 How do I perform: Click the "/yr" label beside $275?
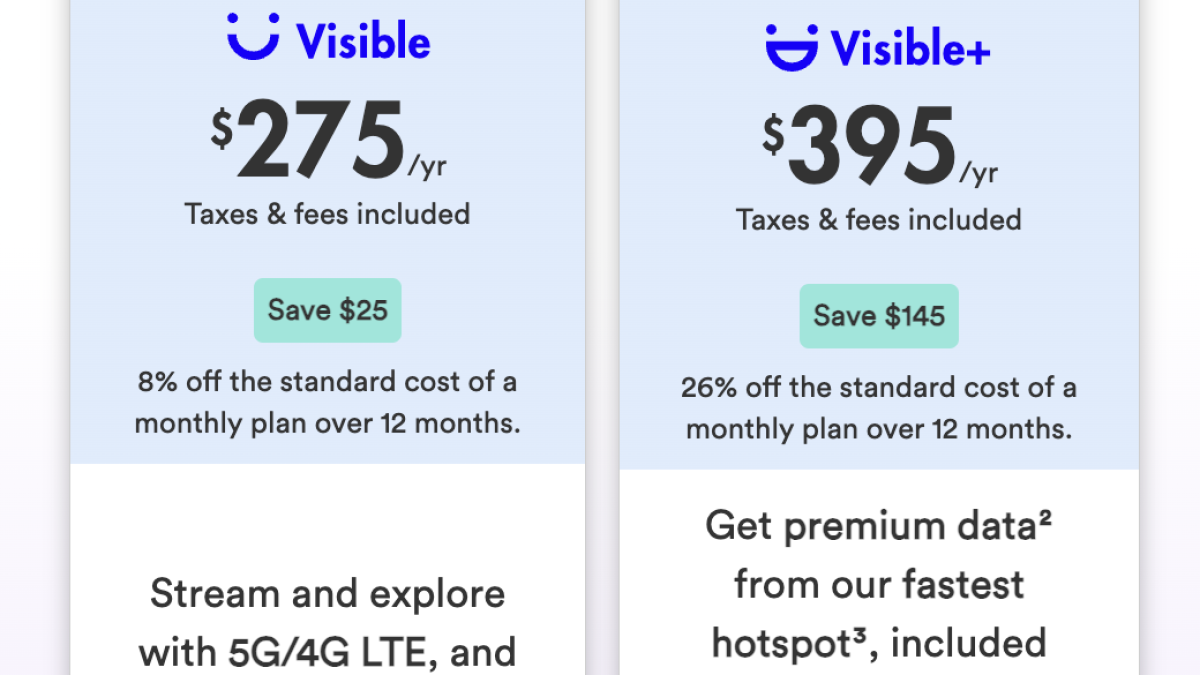click(427, 166)
